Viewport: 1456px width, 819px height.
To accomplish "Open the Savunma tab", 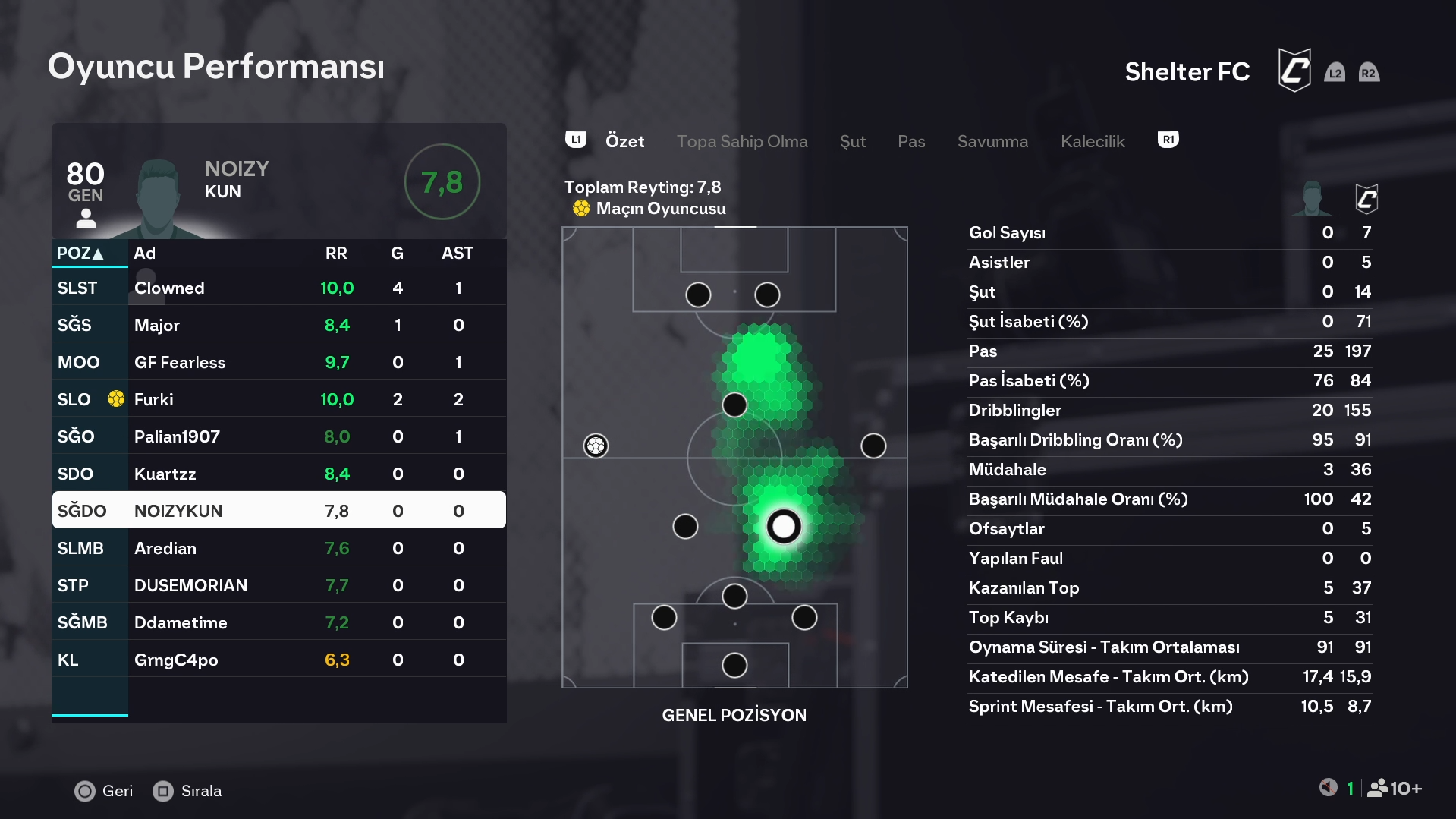I will point(992,141).
